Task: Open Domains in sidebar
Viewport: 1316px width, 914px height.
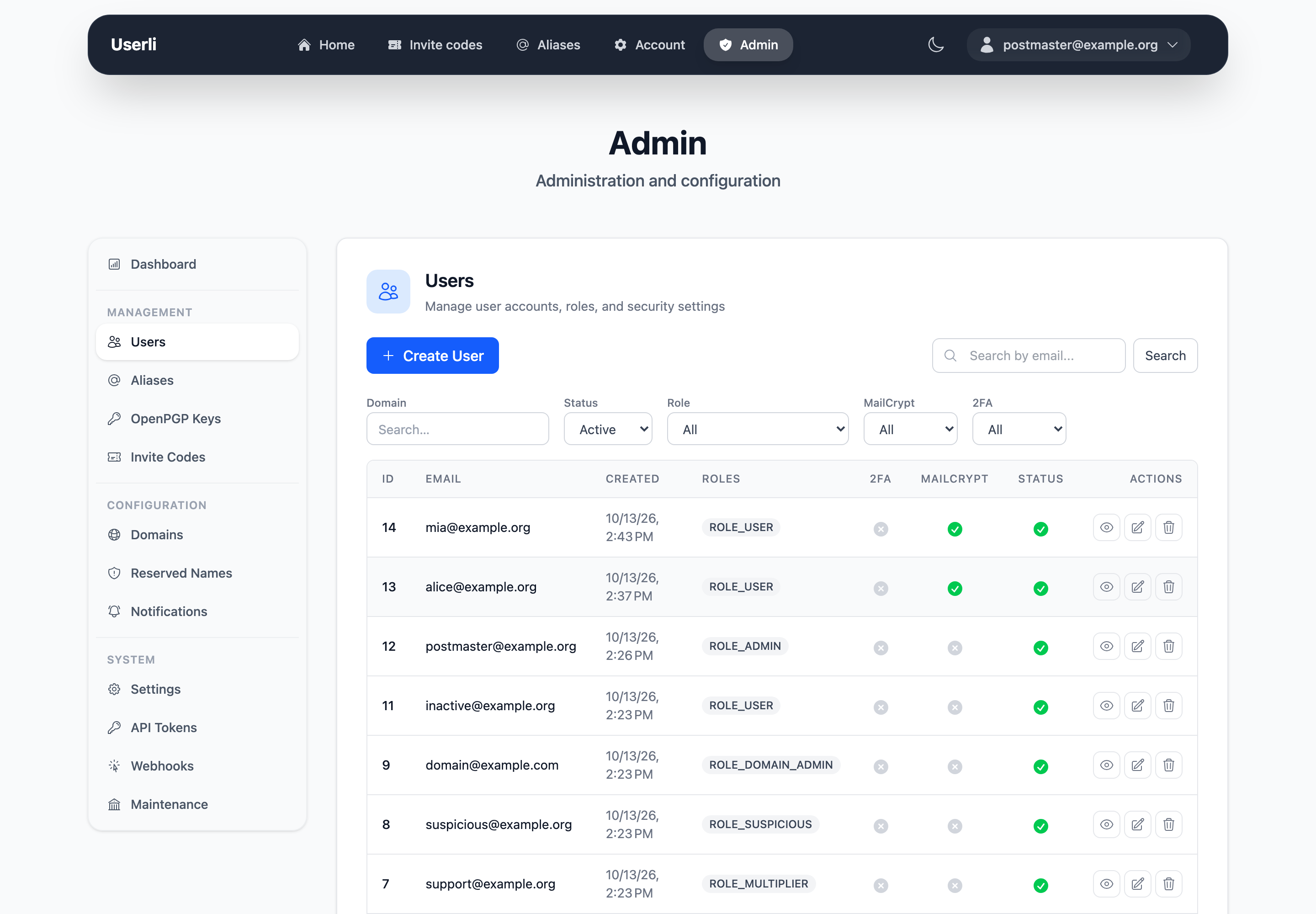Action: [x=197, y=535]
